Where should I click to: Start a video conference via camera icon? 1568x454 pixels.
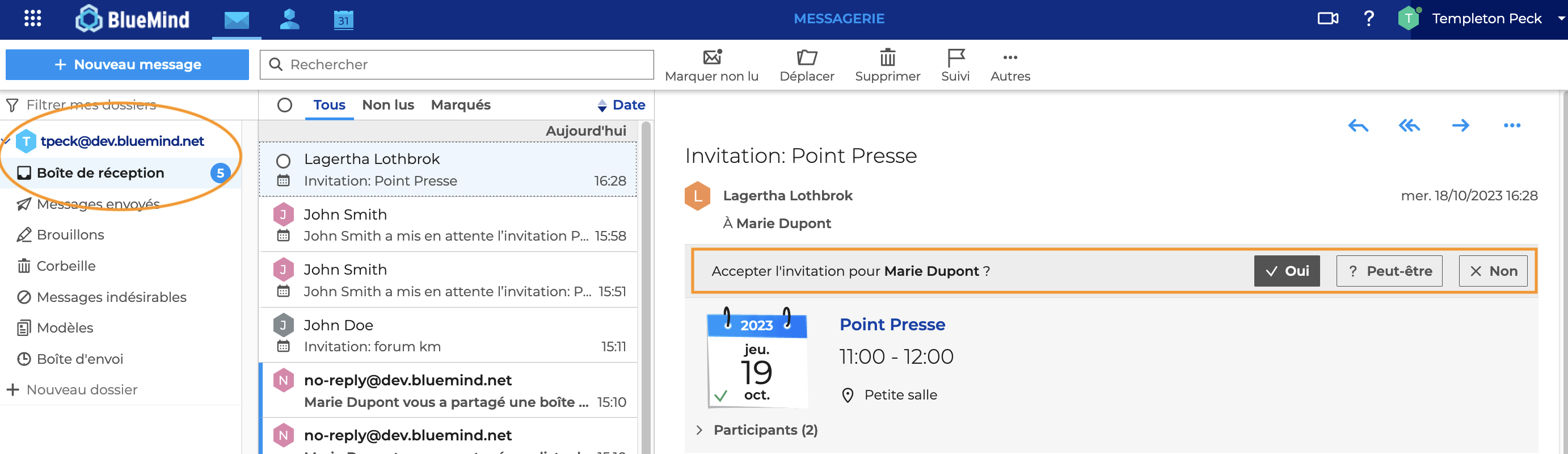(x=1327, y=19)
